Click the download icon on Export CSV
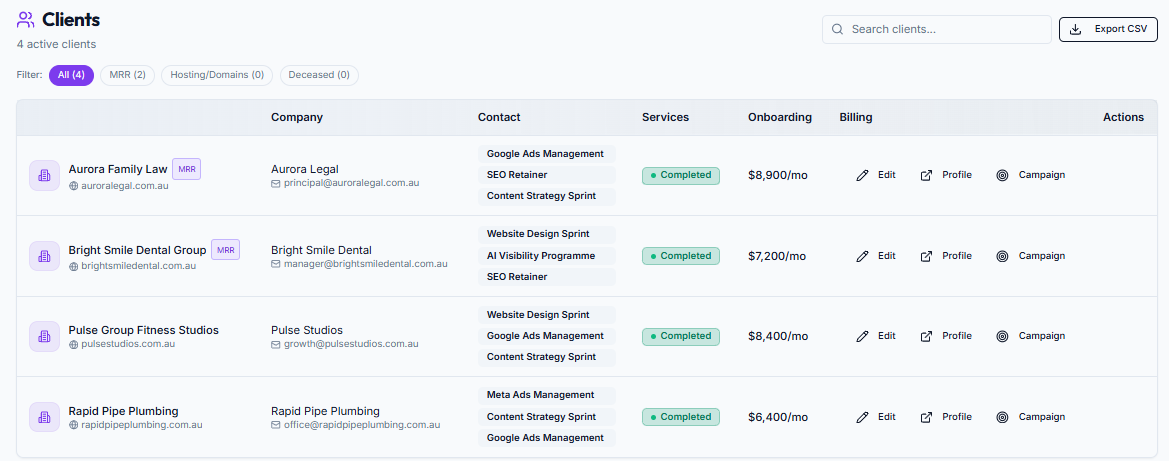 click(1075, 30)
